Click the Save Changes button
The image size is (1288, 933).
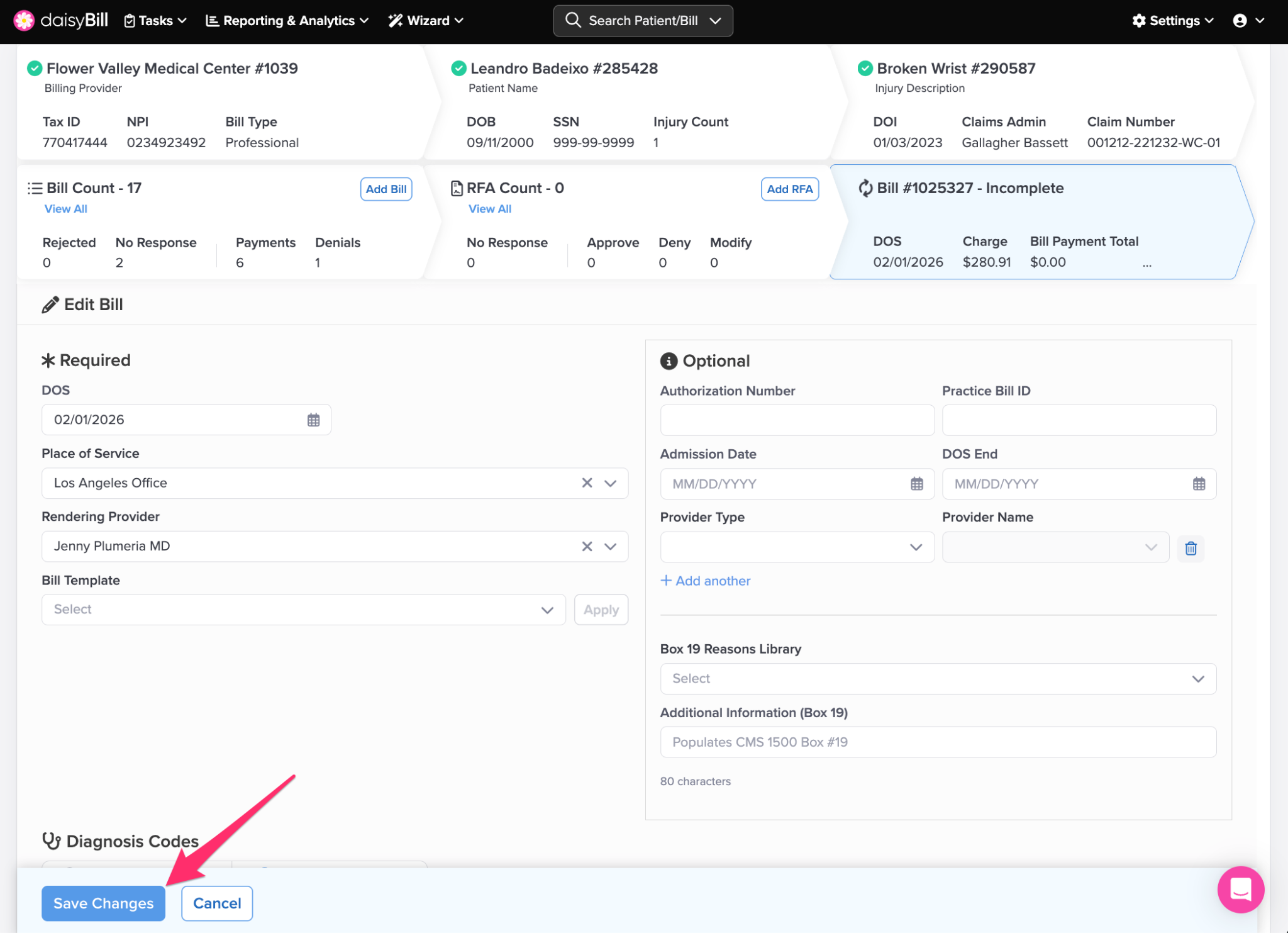click(103, 903)
